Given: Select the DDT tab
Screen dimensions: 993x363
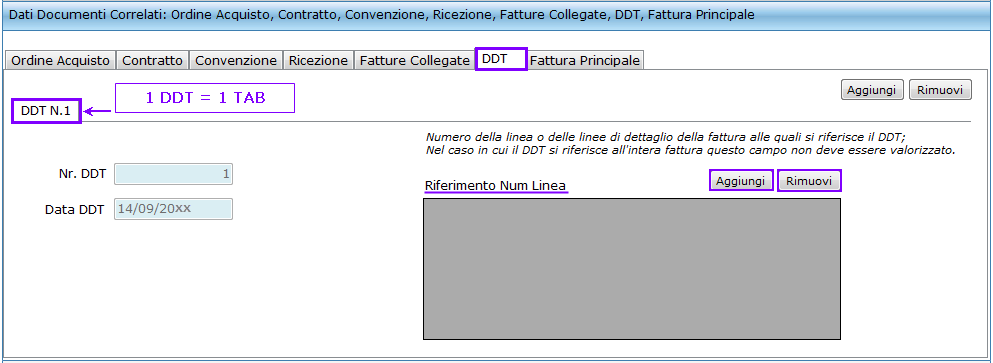Looking at the screenshot, I should click(501, 59).
